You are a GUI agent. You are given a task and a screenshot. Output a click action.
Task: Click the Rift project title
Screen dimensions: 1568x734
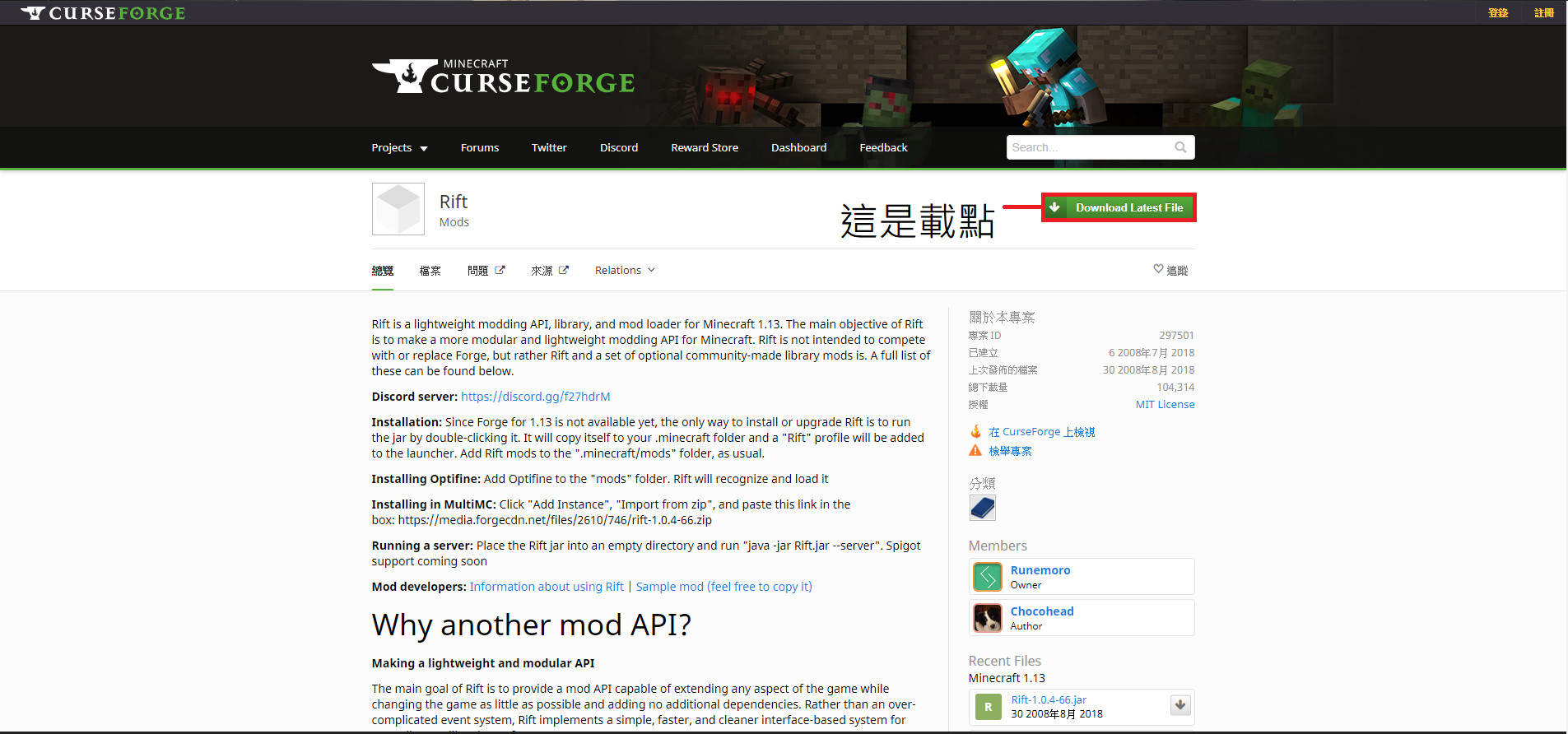point(454,202)
